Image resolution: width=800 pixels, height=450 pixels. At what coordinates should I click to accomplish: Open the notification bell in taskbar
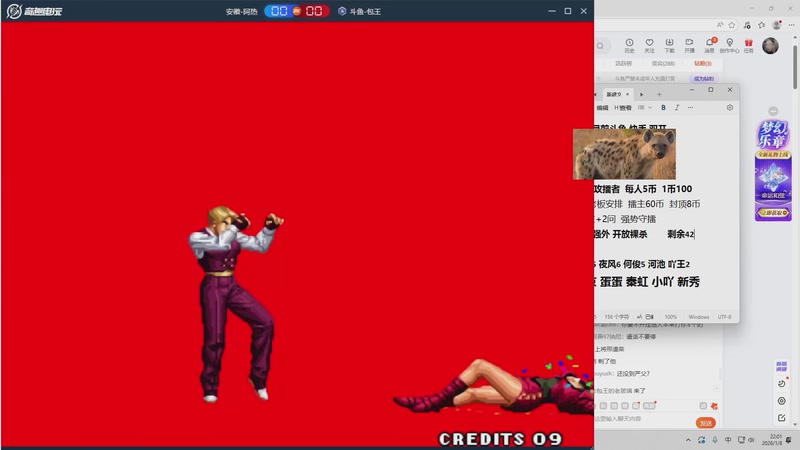coord(789,440)
